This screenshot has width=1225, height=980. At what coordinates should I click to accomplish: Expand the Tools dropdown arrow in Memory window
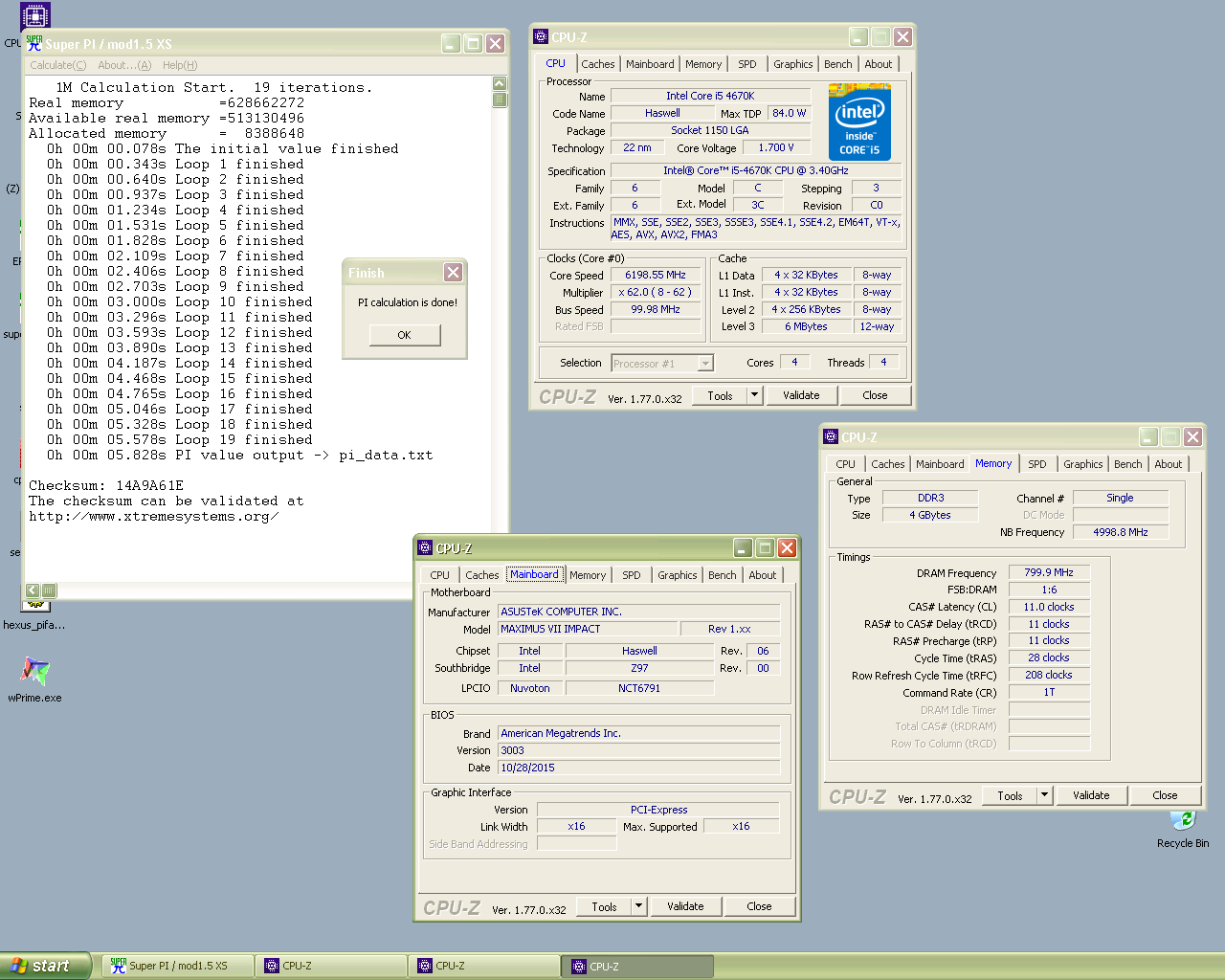pyautogui.click(x=1044, y=794)
